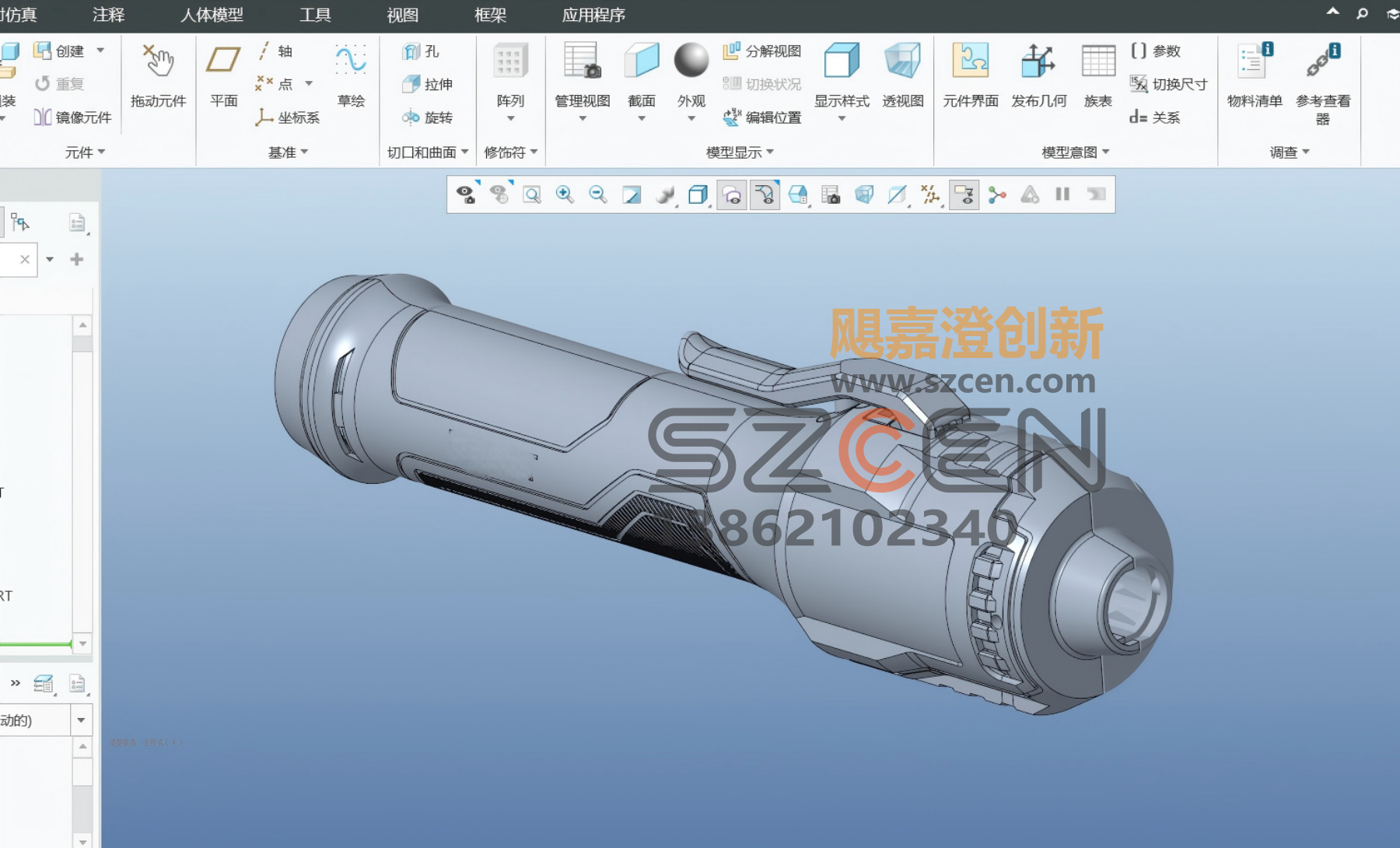Expand the 模型意图 group dropdown
Screen dimensions: 1400x848
click(x=1076, y=152)
